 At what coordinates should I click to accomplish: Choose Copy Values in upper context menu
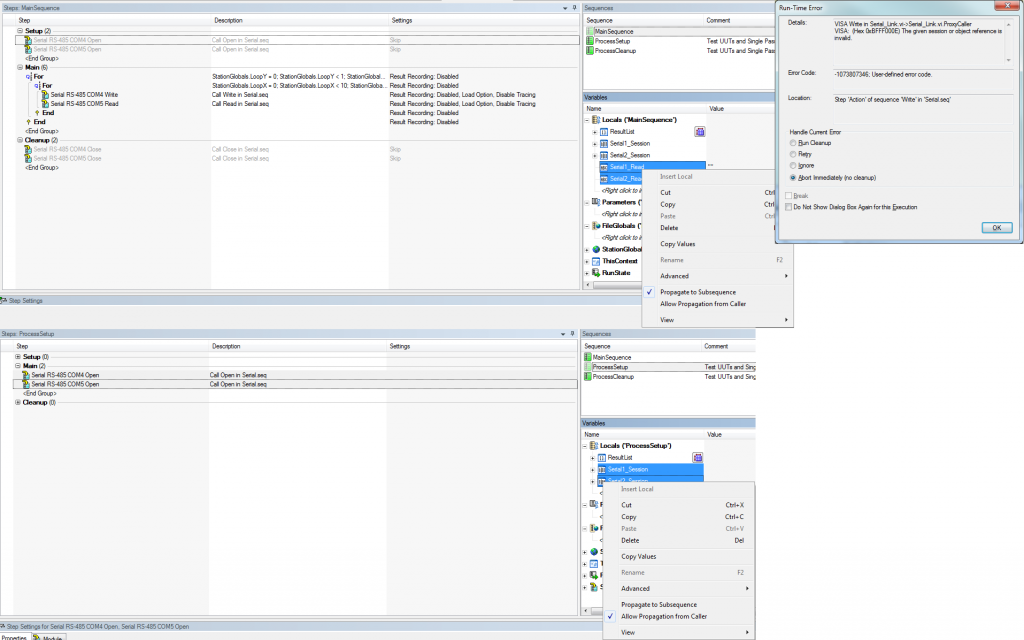click(678, 244)
